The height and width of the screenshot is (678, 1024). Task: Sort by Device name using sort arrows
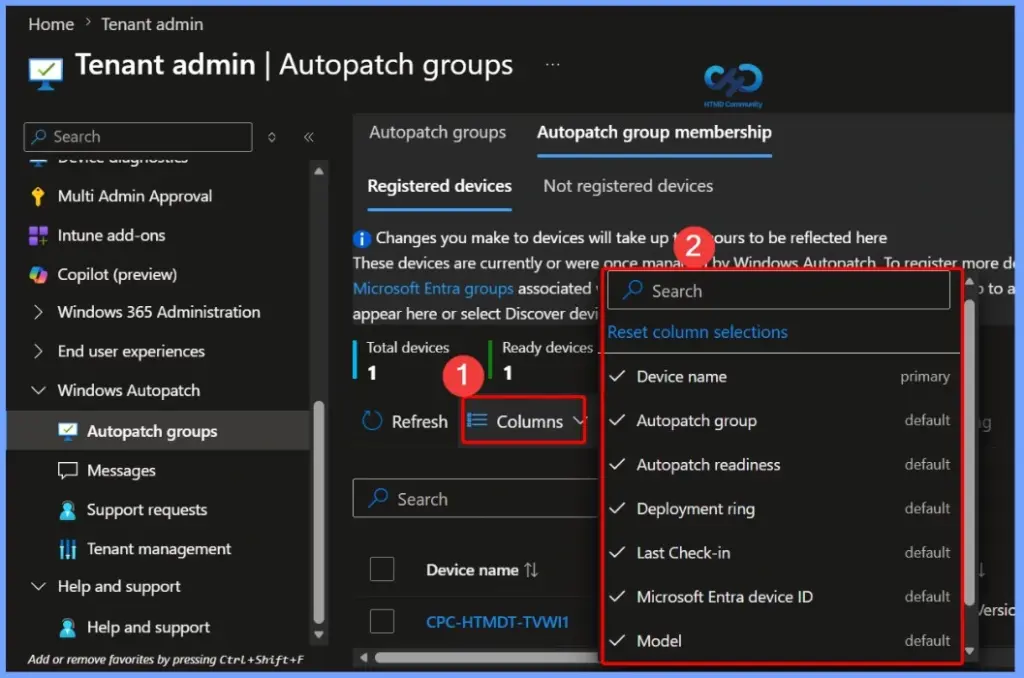coord(531,570)
